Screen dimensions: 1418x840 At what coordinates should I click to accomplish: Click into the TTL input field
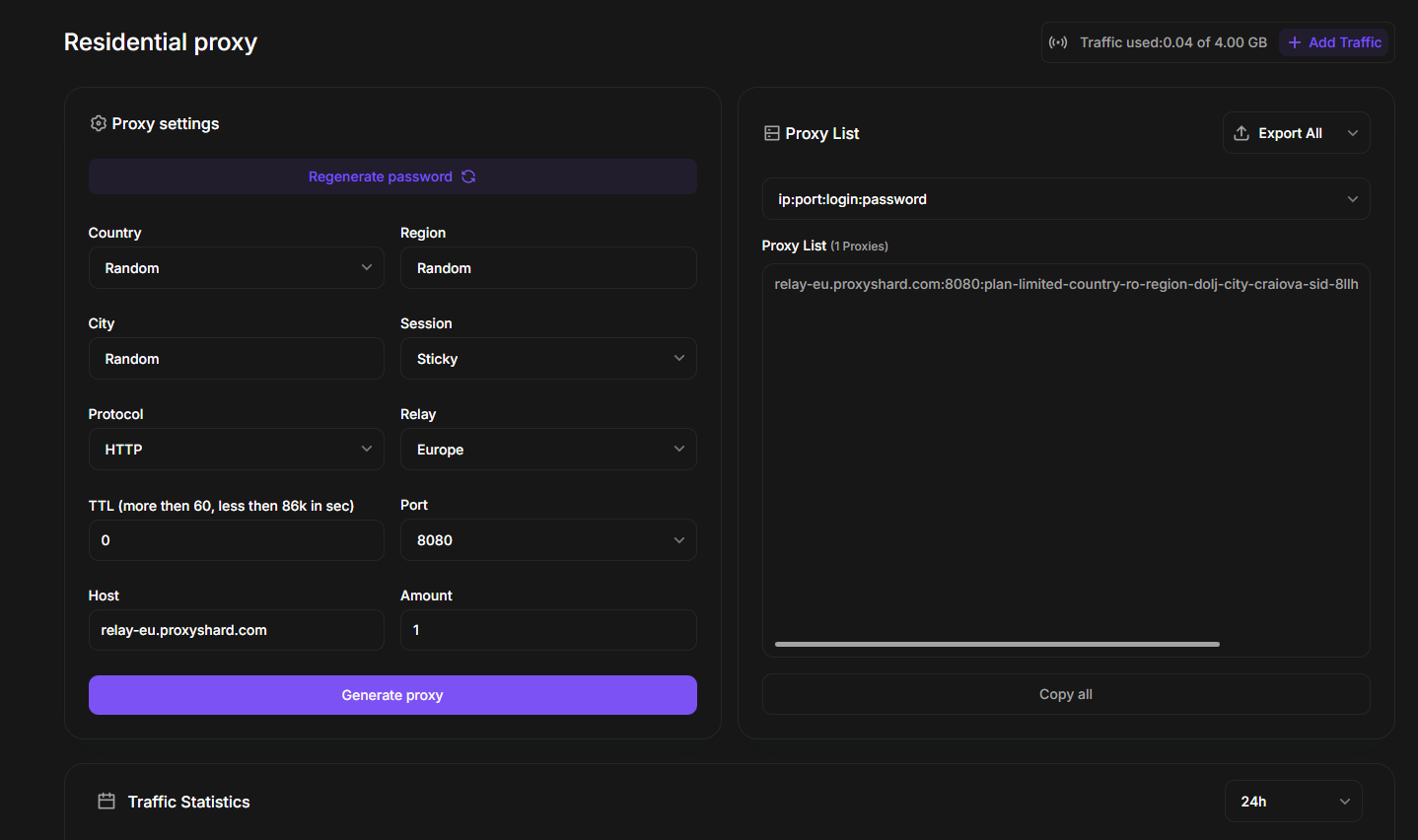coord(236,540)
